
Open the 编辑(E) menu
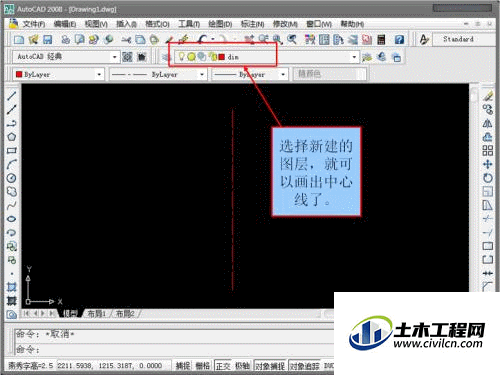coord(65,24)
